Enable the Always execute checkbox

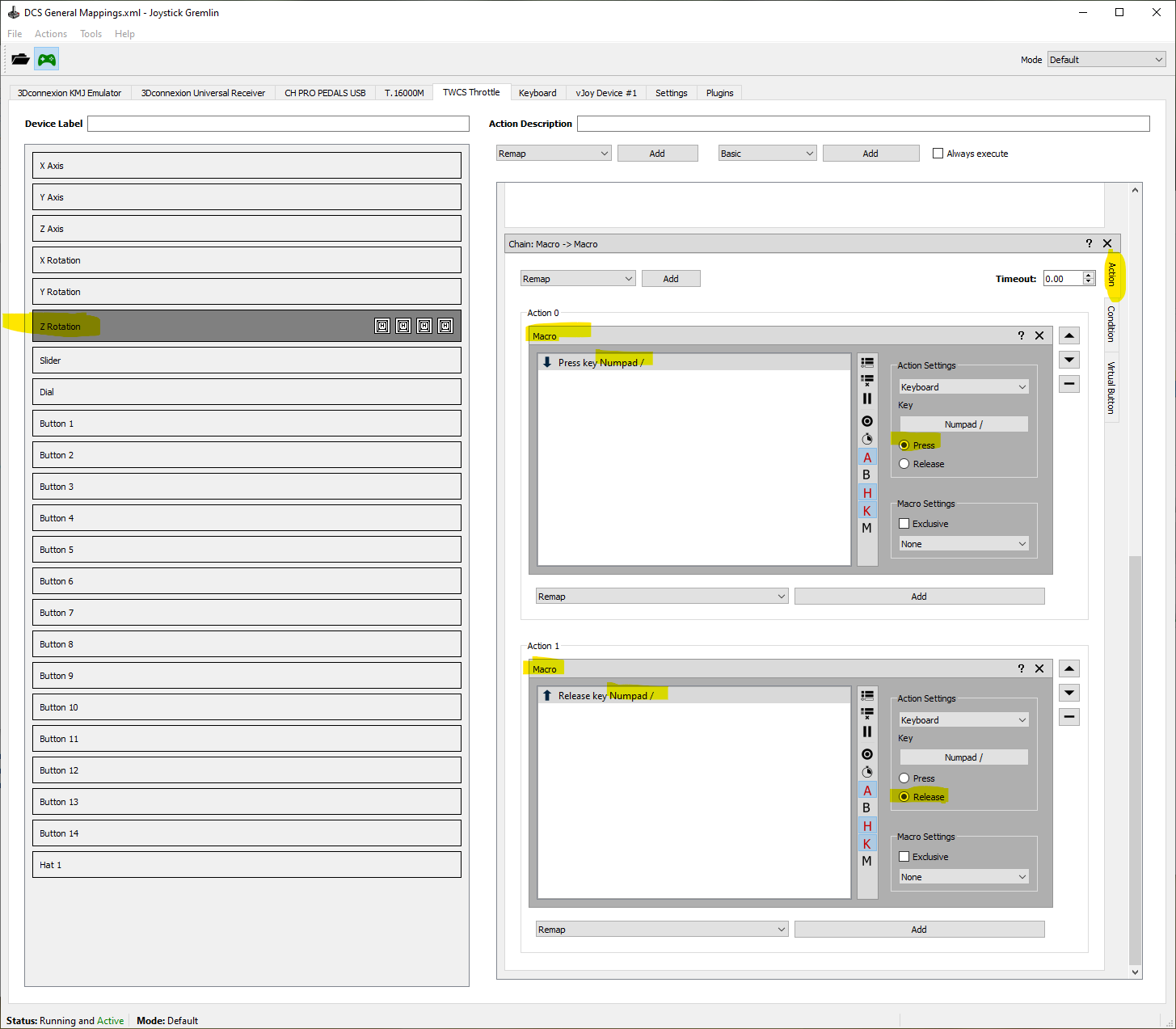(938, 153)
